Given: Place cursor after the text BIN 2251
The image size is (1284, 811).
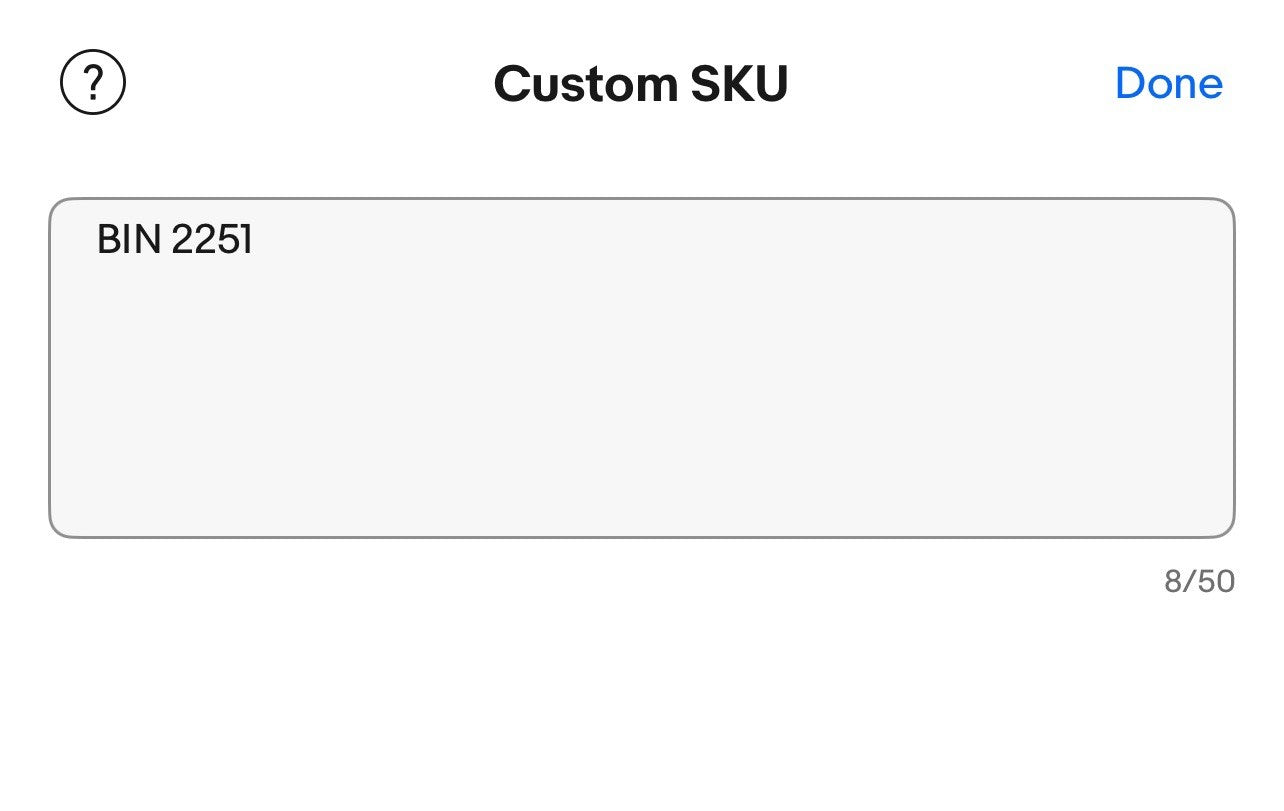Looking at the screenshot, I should click(x=255, y=240).
